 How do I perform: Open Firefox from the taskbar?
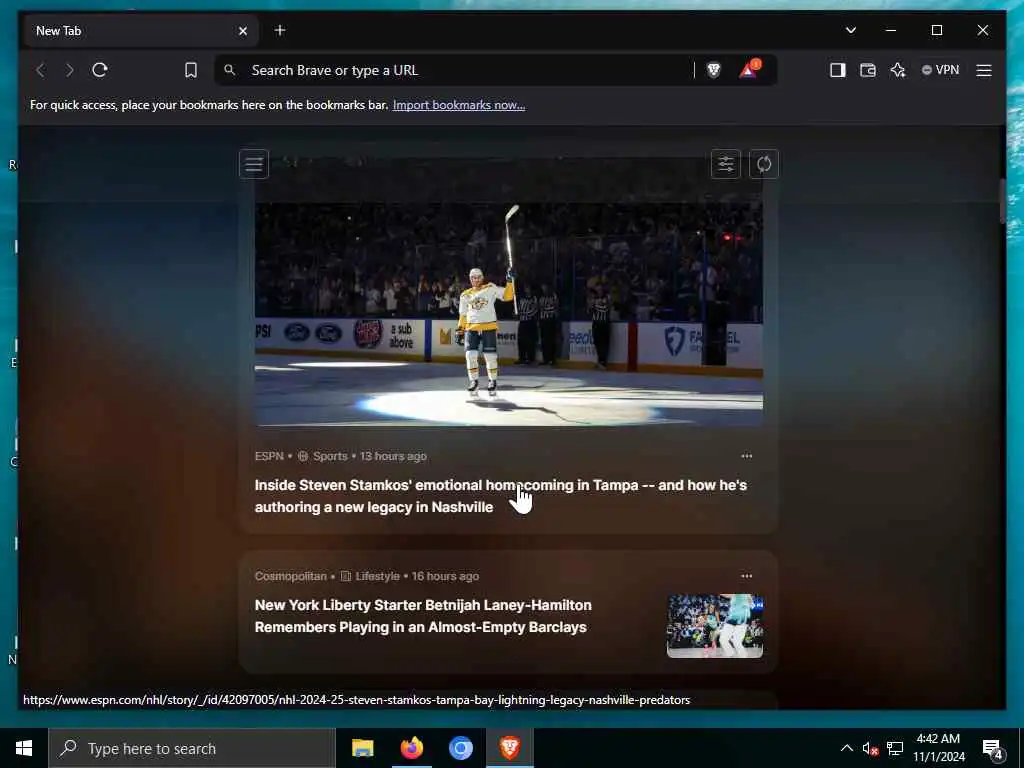coord(411,748)
